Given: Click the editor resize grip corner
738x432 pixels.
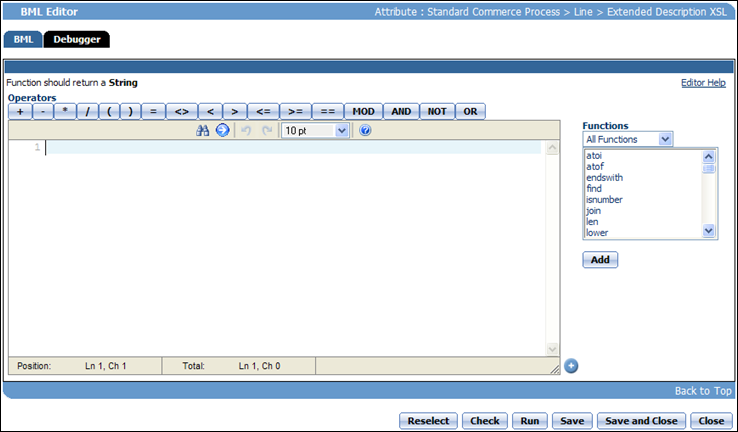Looking at the screenshot, I should (555, 369).
